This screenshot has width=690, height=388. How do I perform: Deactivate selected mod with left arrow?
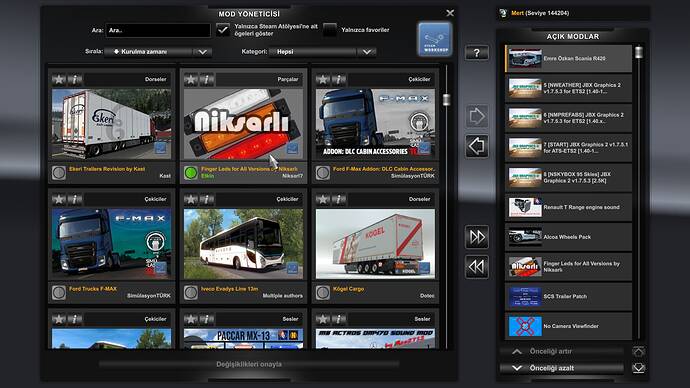point(477,146)
